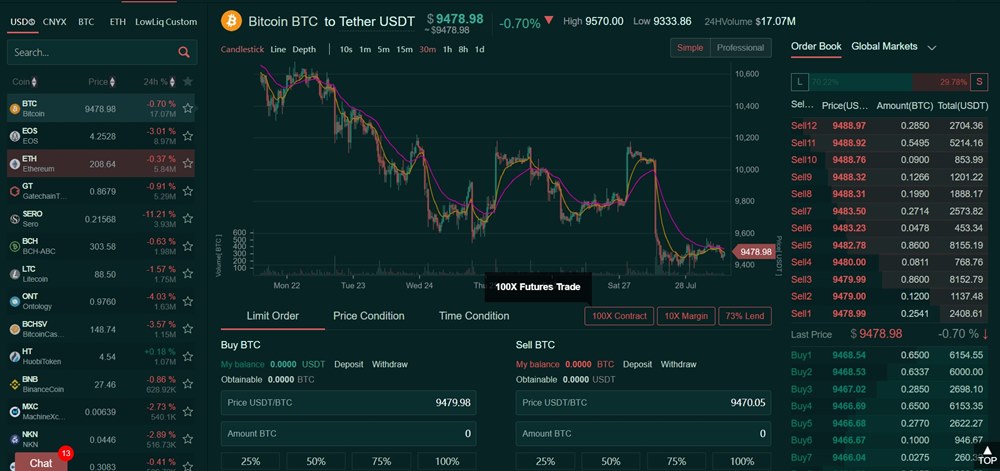Sort the list by 24h % change

pos(158,81)
